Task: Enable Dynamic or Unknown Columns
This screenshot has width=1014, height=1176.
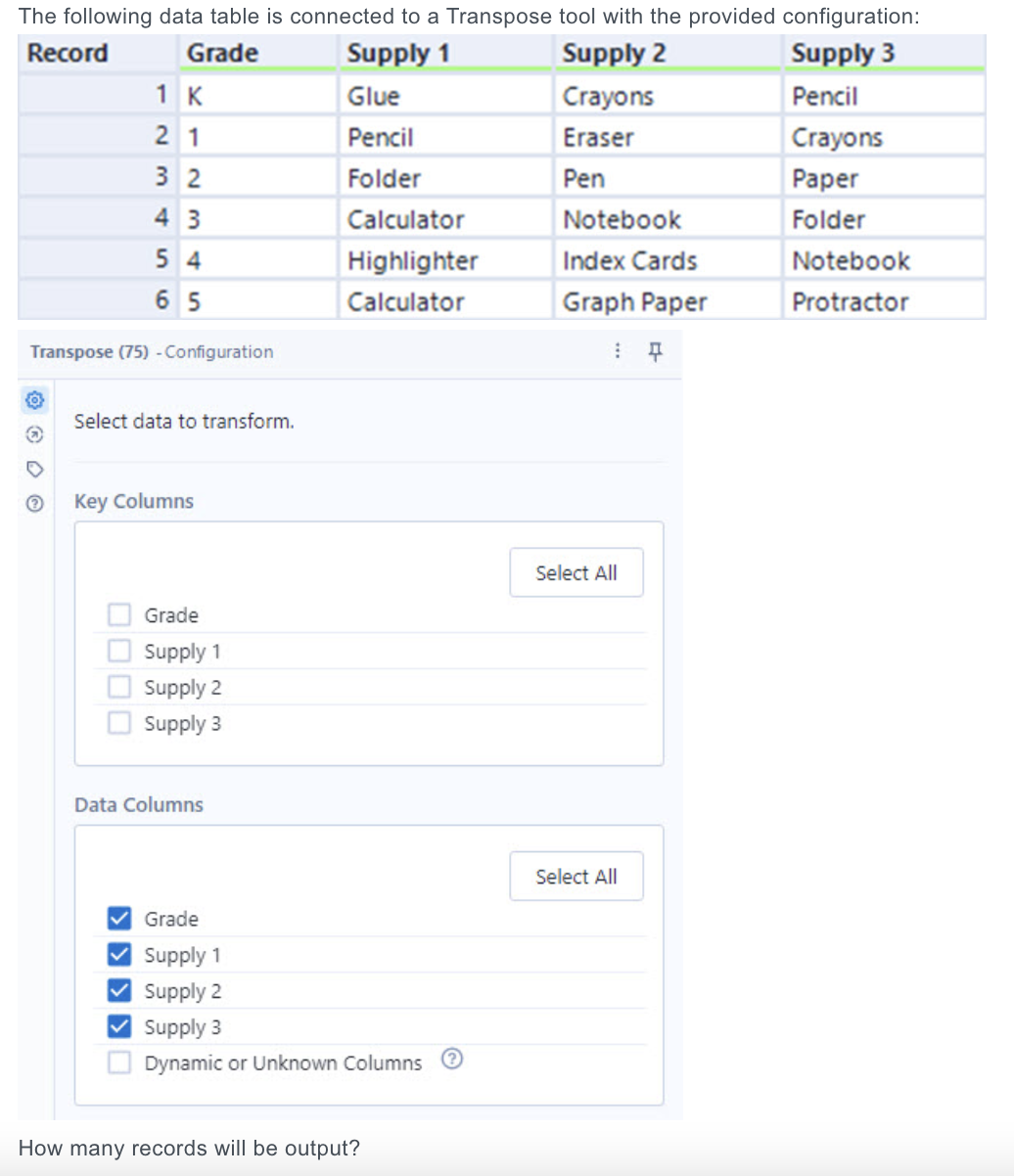Action: pyautogui.click(x=118, y=1063)
